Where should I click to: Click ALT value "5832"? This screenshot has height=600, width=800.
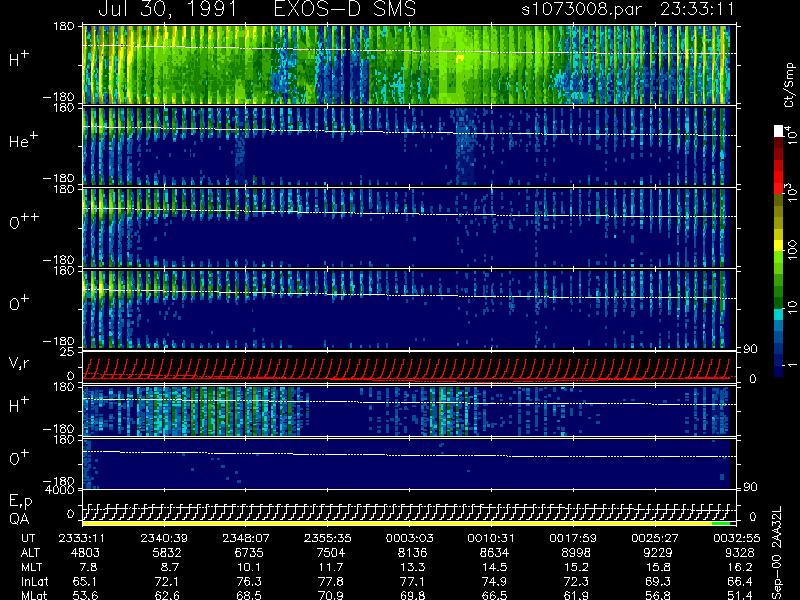pos(167,553)
